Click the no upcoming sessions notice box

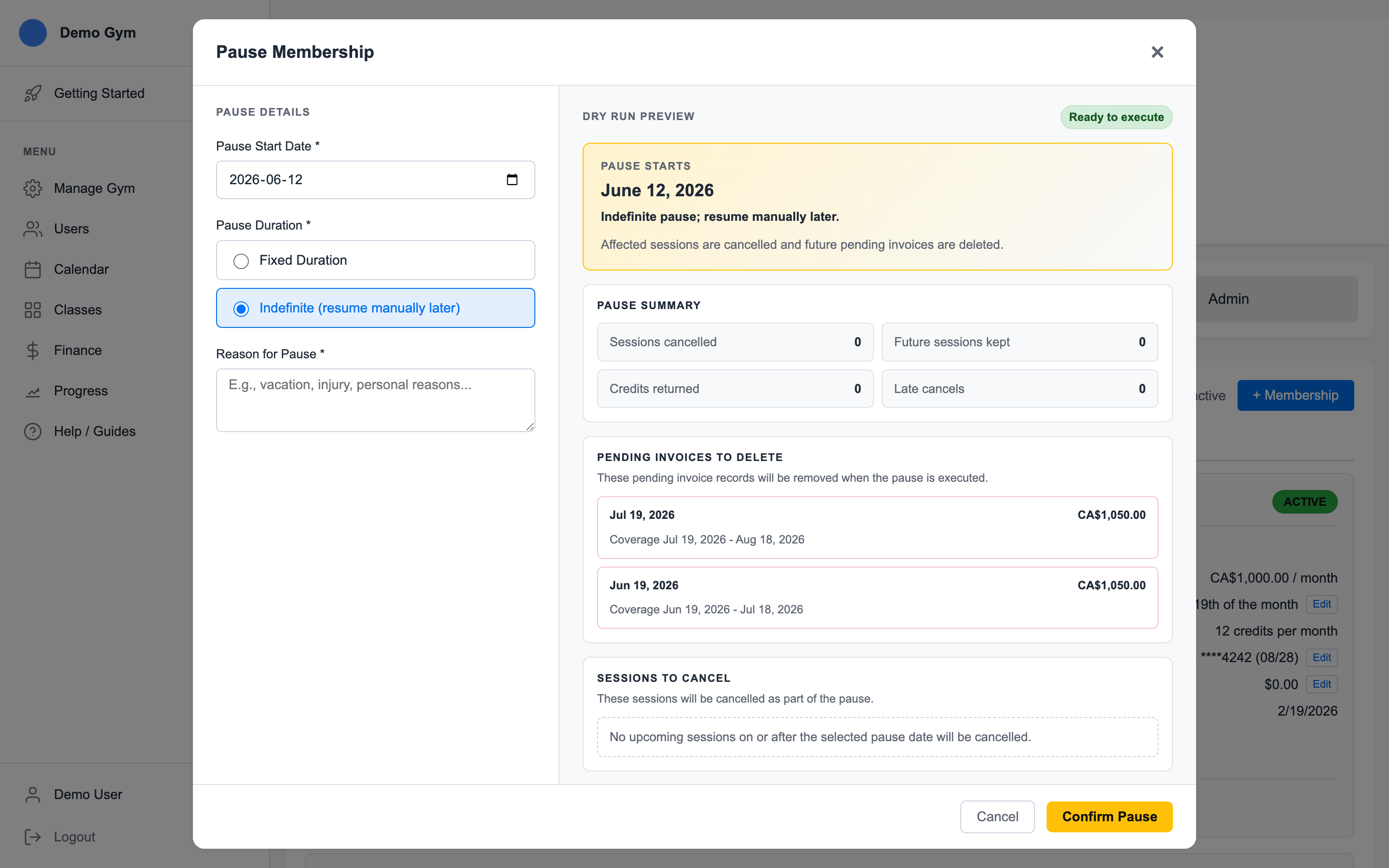[877, 736]
